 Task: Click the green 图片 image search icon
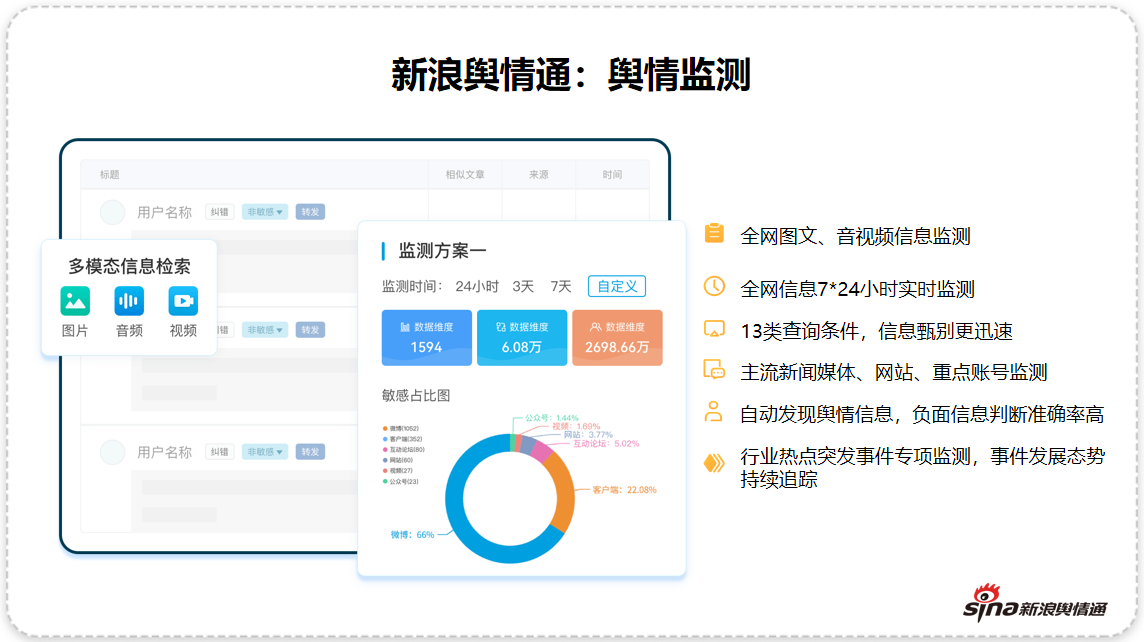75,301
